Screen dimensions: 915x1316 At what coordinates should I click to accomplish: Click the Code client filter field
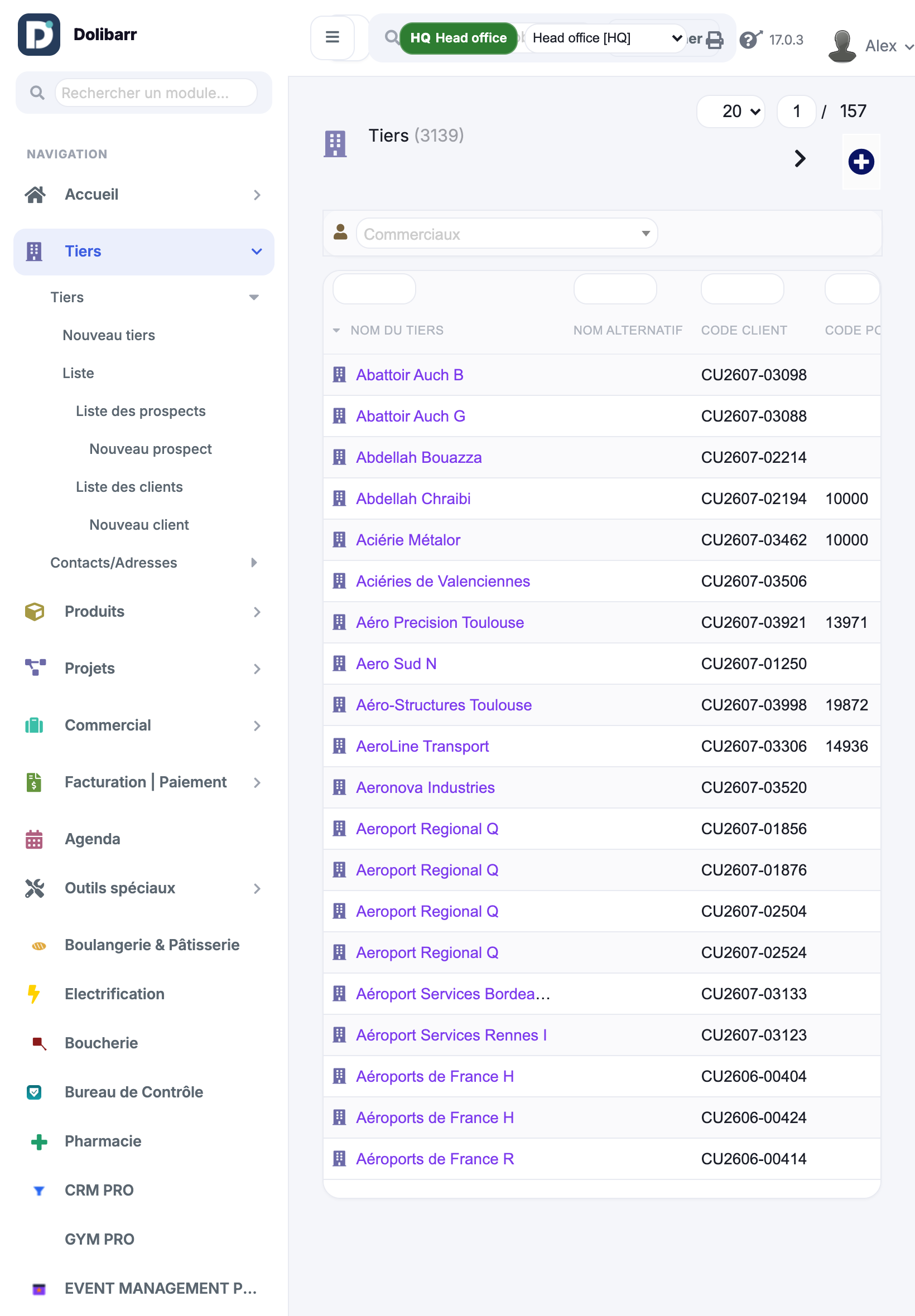pyautogui.click(x=742, y=289)
